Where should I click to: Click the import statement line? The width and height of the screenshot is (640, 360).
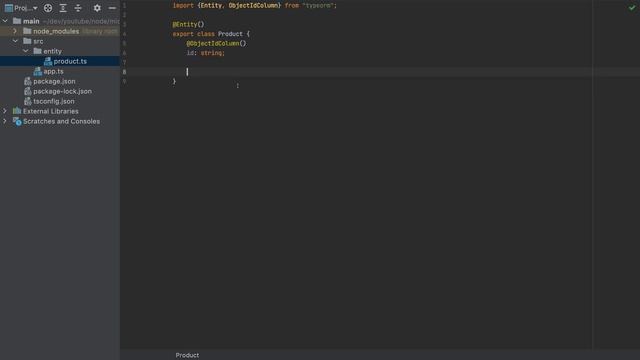click(x=255, y=6)
